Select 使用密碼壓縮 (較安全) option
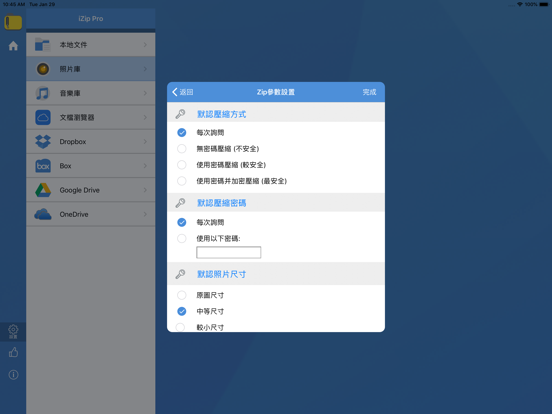The height and width of the screenshot is (414, 552). point(182,165)
